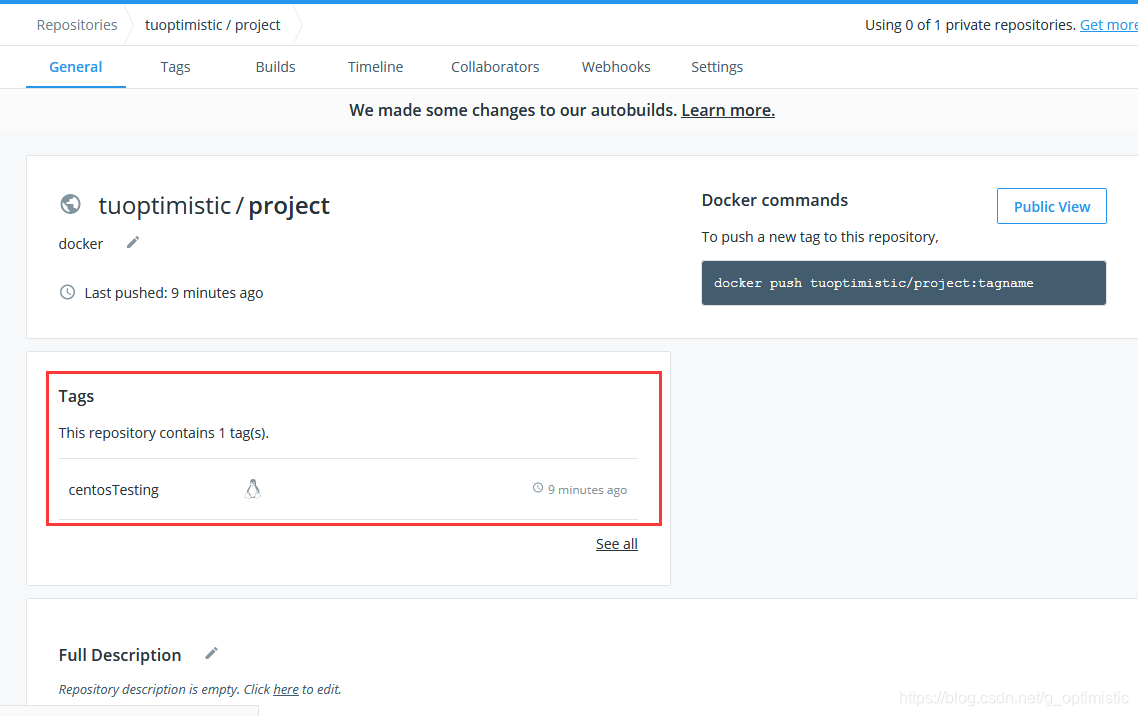The height and width of the screenshot is (716, 1138).
Task: Click the here link to edit description
Action: (286, 689)
